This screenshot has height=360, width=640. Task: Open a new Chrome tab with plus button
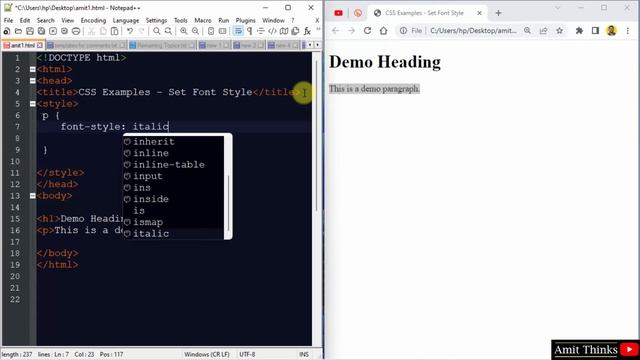pos(498,13)
